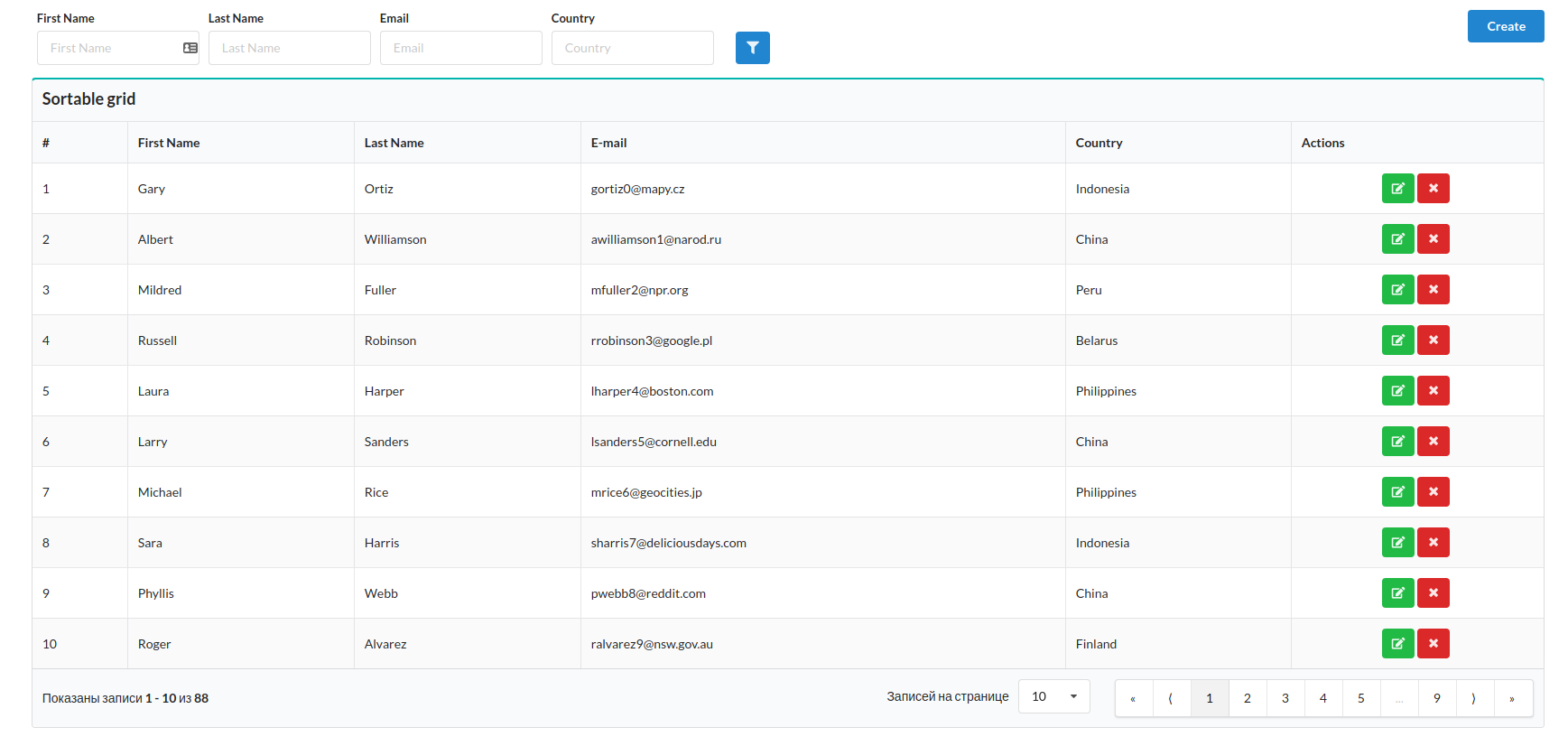Edit Laura Harper's row
The image size is (1568, 746).
point(1397,391)
